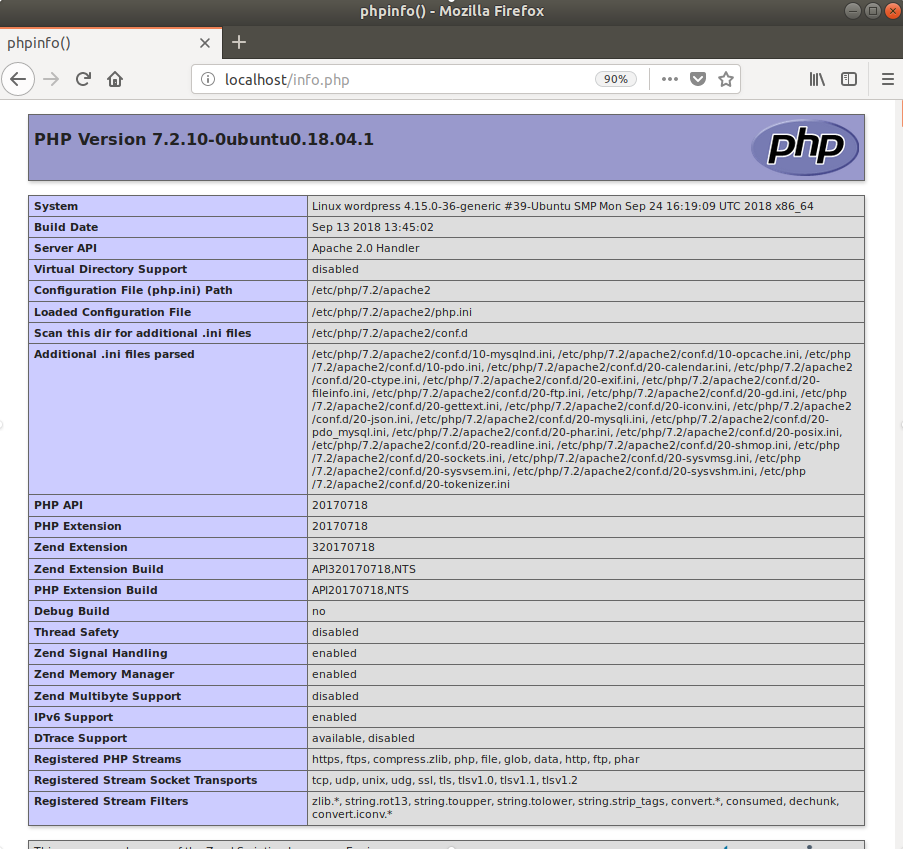Click the API320170718,NTS value
Image resolution: width=903 pixels, height=849 pixels.
point(364,569)
